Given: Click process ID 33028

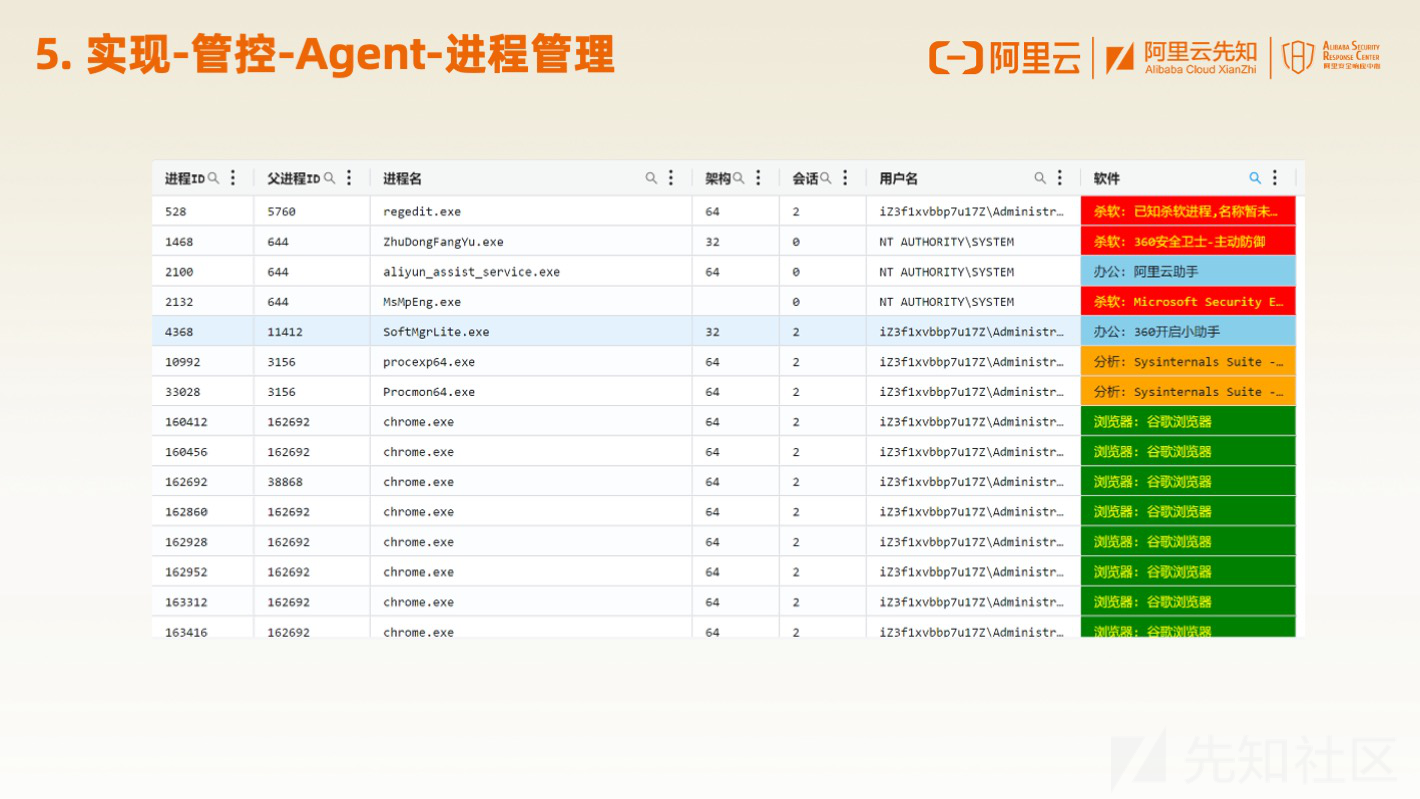Looking at the screenshot, I should click(x=183, y=392).
